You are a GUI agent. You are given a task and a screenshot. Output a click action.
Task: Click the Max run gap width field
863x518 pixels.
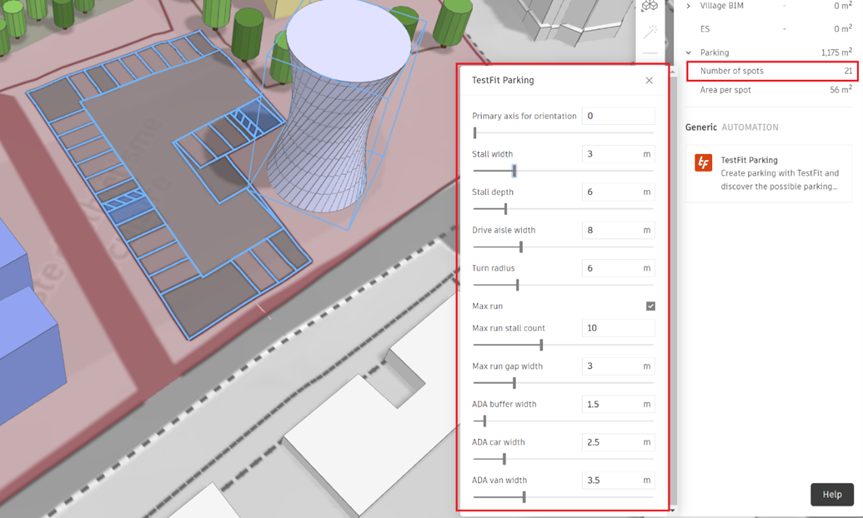point(618,366)
